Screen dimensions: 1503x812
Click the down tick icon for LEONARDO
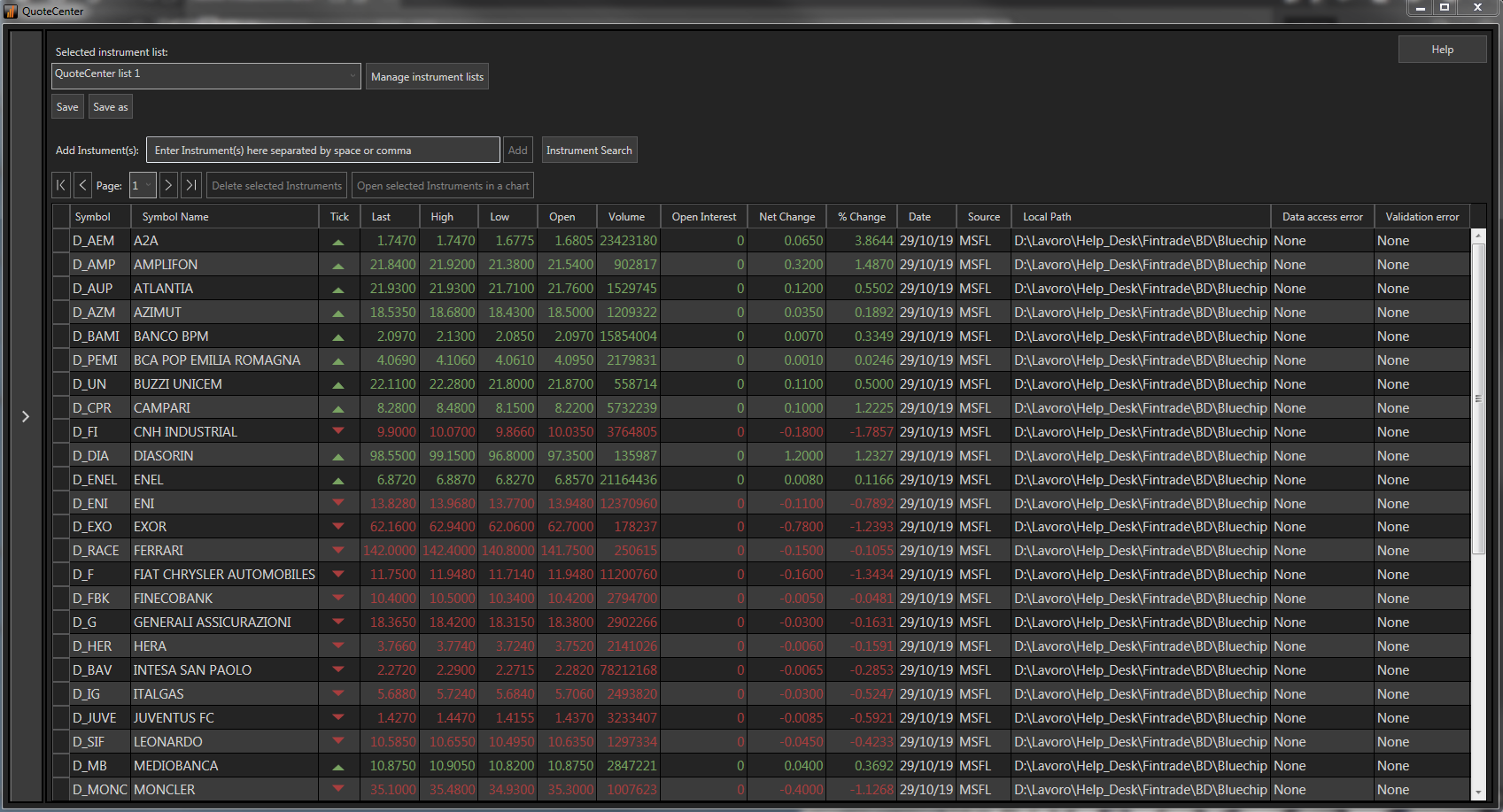(x=337, y=740)
